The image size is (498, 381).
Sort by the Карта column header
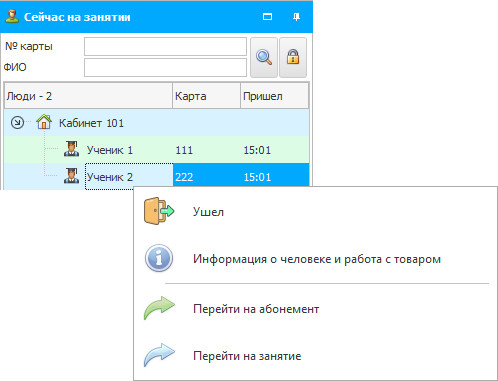(207, 96)
